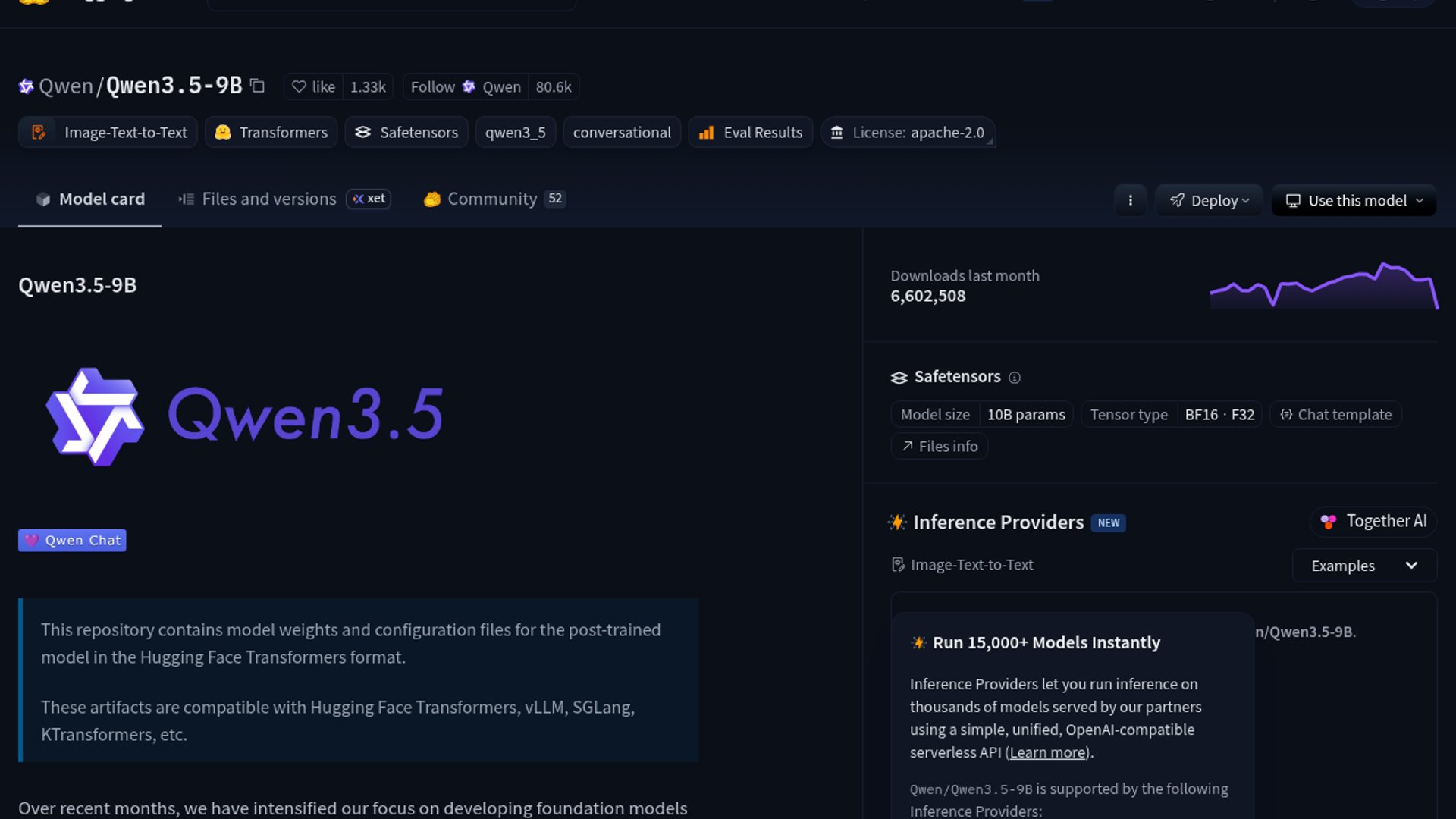This screenshot has height=819, width=1456.
Task: Open the three-dot more options menu
Action: [1130, 200]
